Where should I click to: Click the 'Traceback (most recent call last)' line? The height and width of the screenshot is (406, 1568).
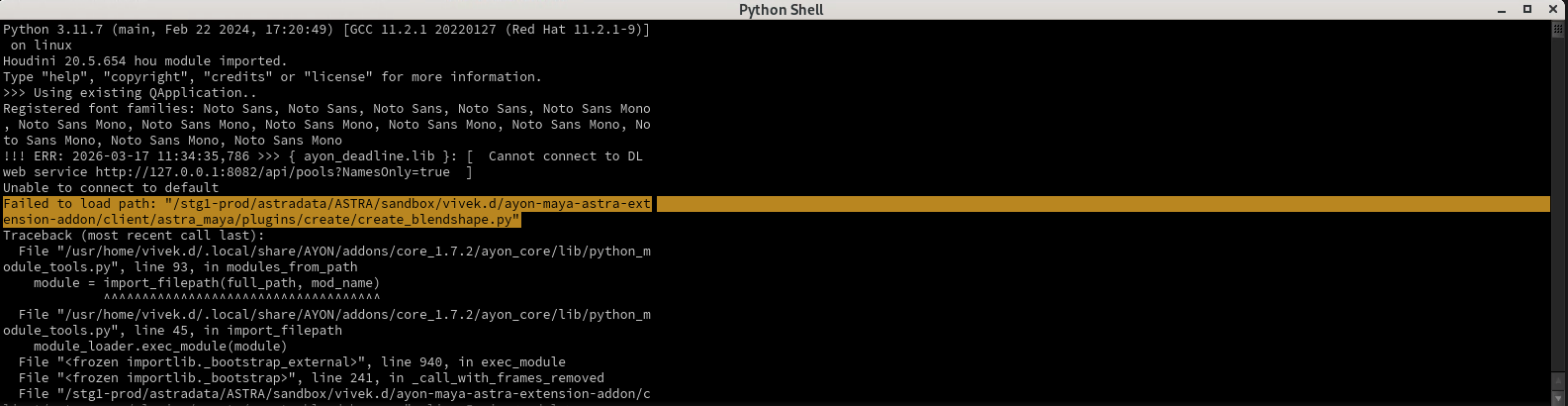pos(134,236)
